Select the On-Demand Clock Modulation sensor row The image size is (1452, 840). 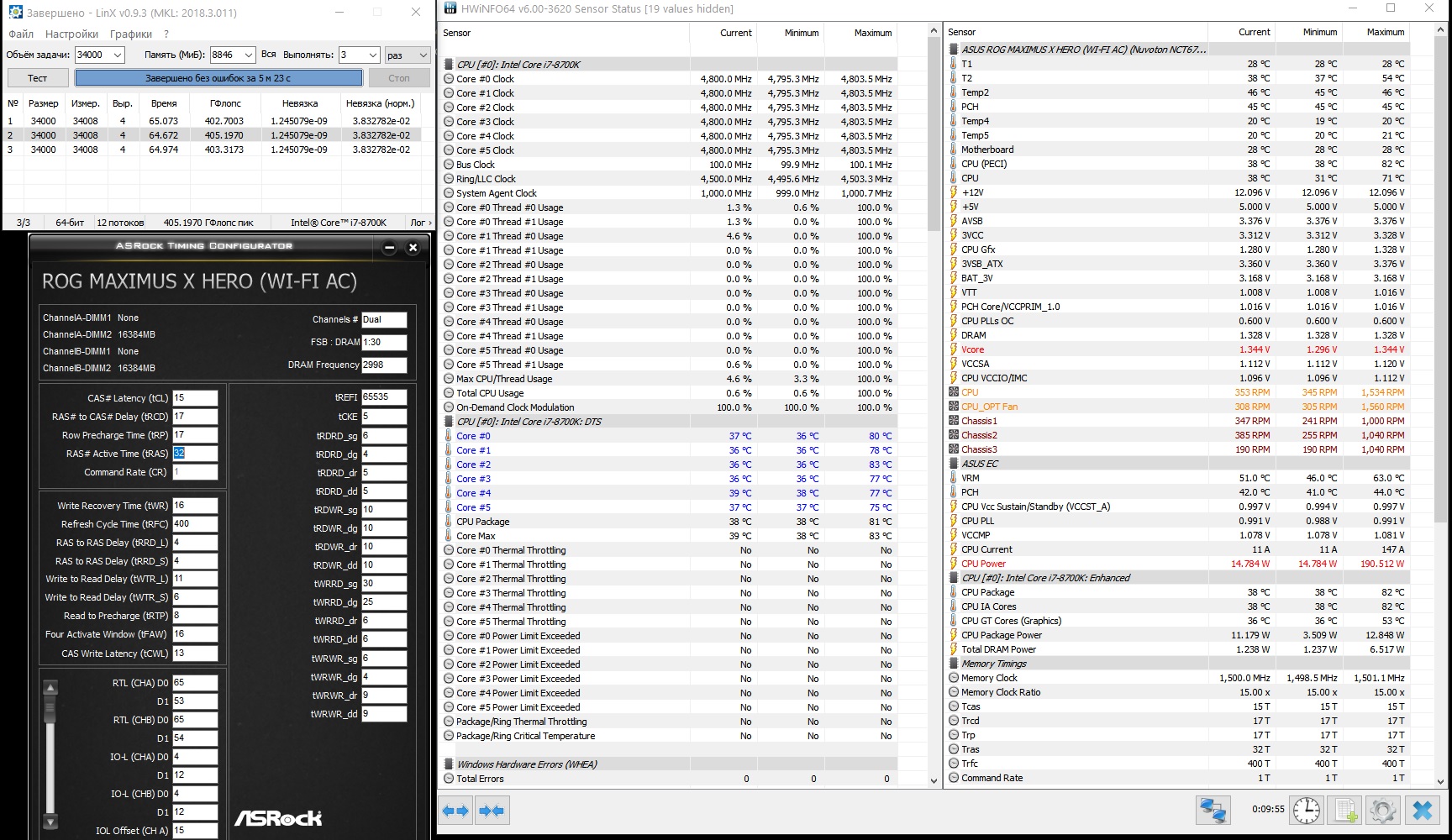pos(669,407)
